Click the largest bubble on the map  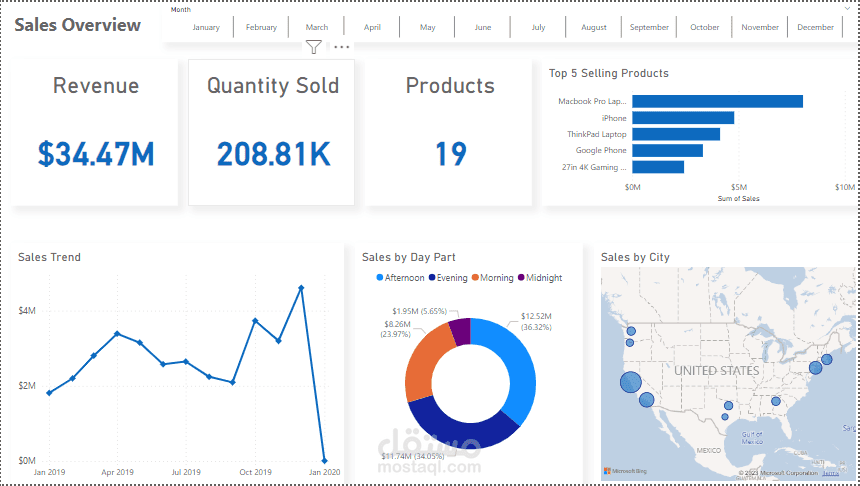click(x=631, y=381)
